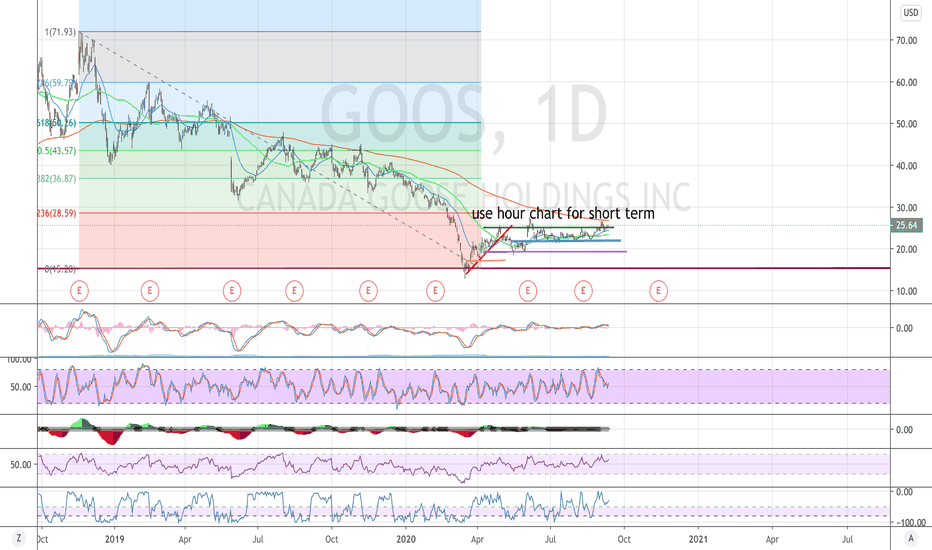932x550 pixels.
Task: Click the 40.00 price axis label
Action: pos(906,166)
